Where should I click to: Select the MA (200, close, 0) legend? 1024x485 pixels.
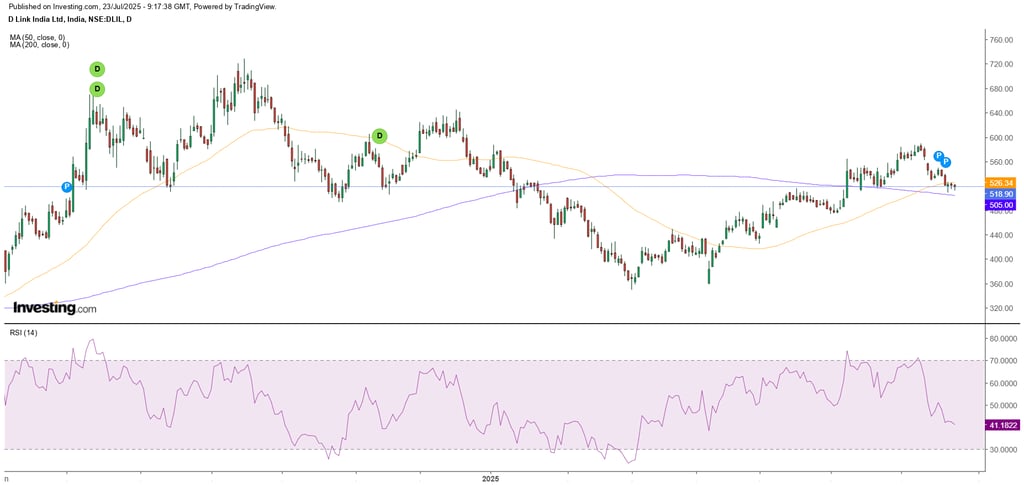[x=40, y=45]
